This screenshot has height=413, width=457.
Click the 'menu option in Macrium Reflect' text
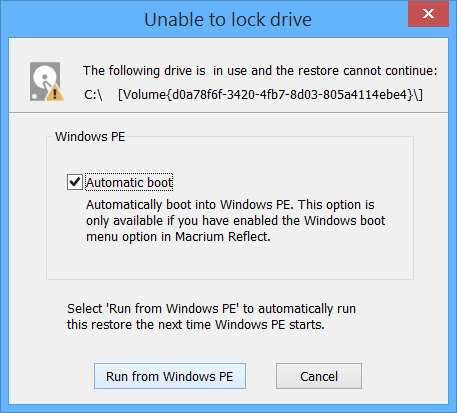pos(178,237)
